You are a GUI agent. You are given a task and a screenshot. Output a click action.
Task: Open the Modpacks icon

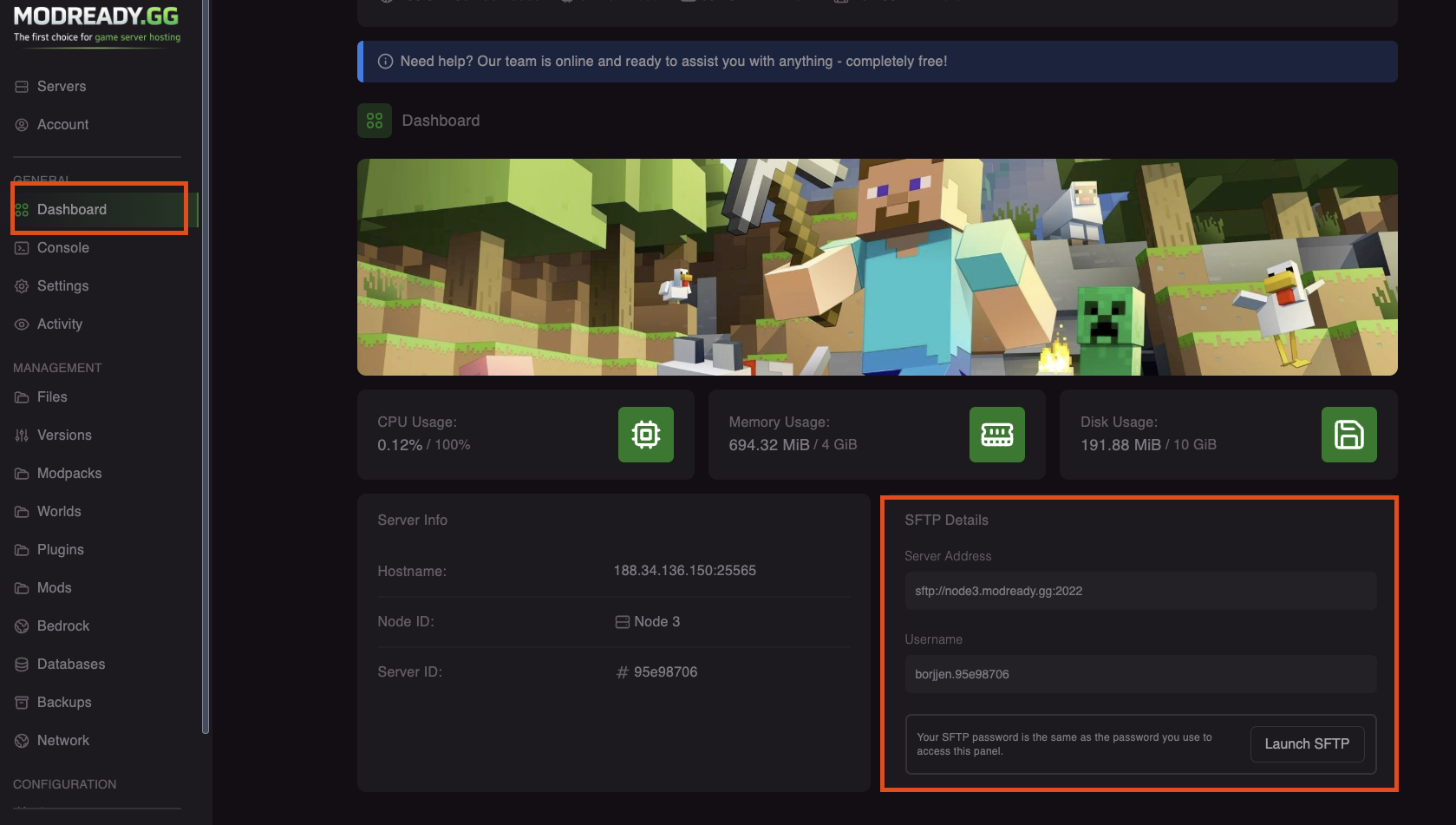click(21, 473)
